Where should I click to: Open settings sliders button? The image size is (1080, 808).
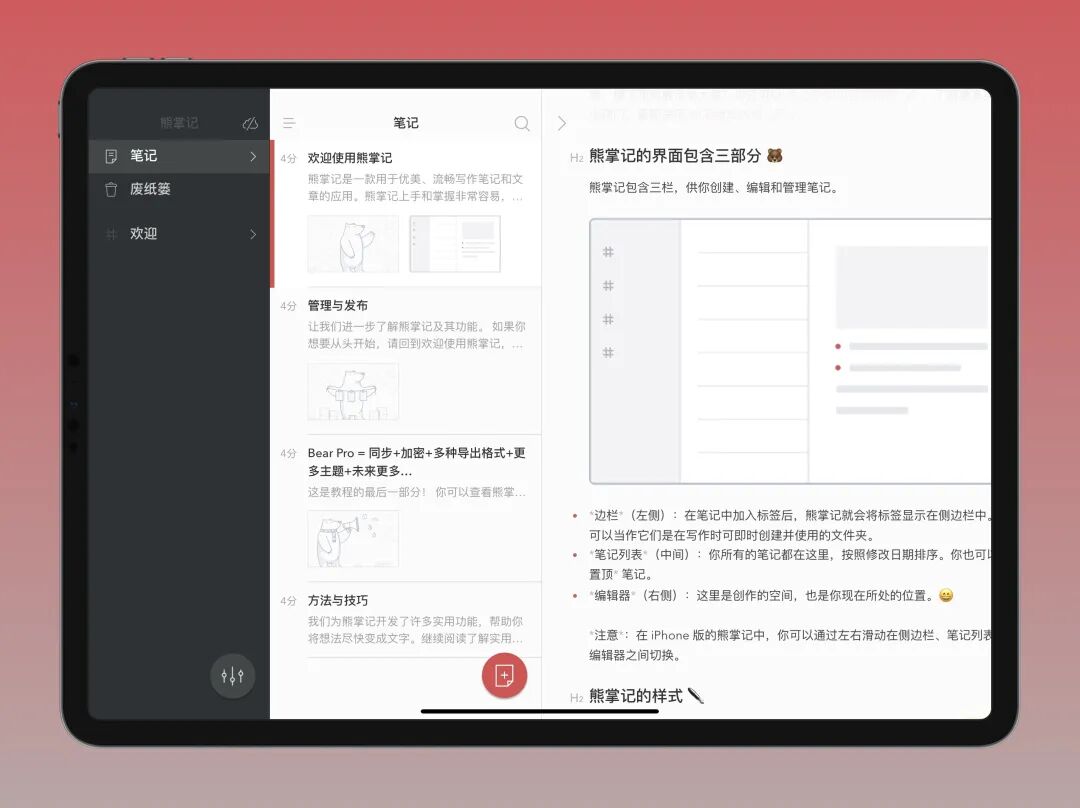(x=232, y=676)
